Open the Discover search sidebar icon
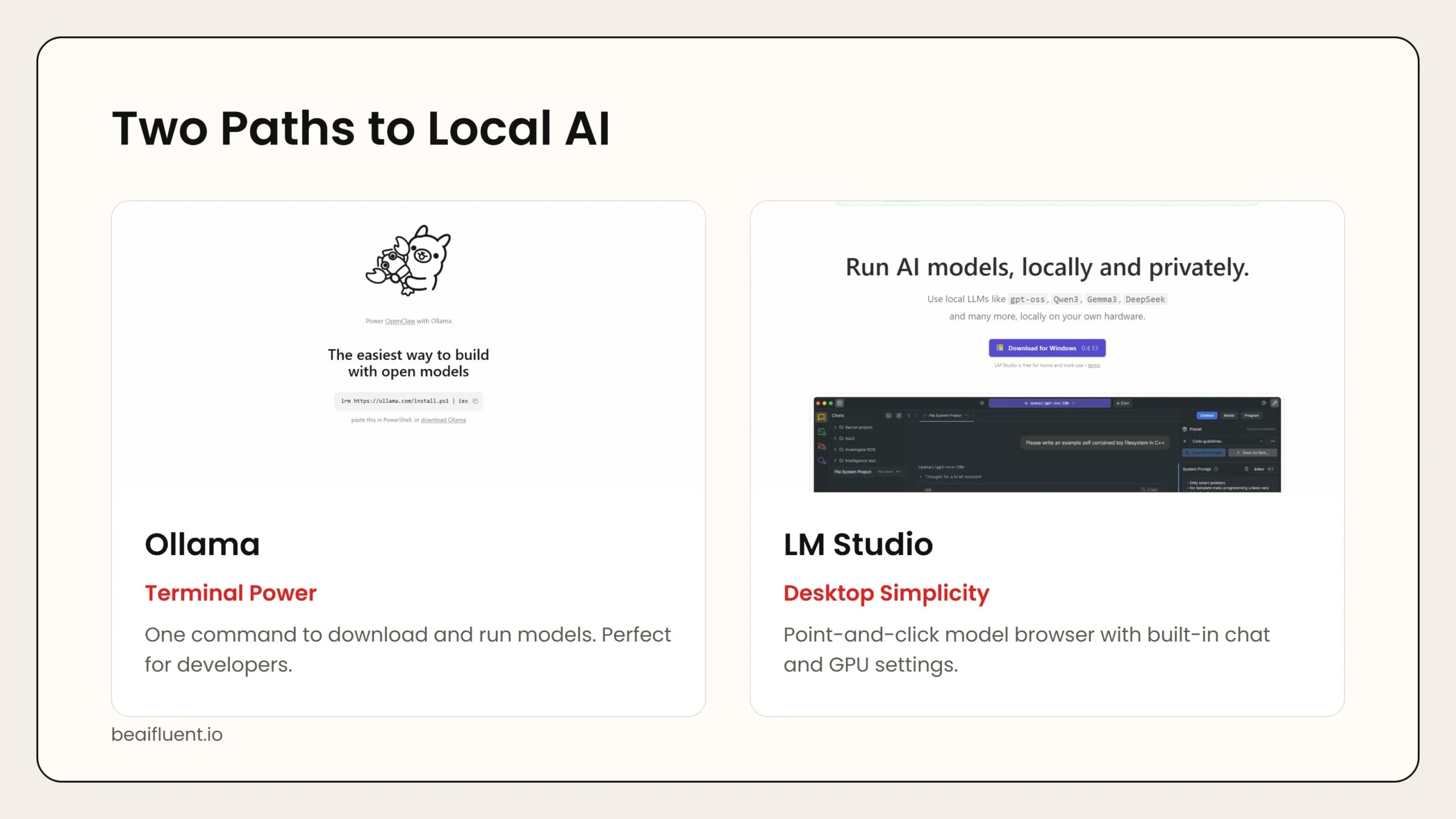 click(x=821, y=460)
